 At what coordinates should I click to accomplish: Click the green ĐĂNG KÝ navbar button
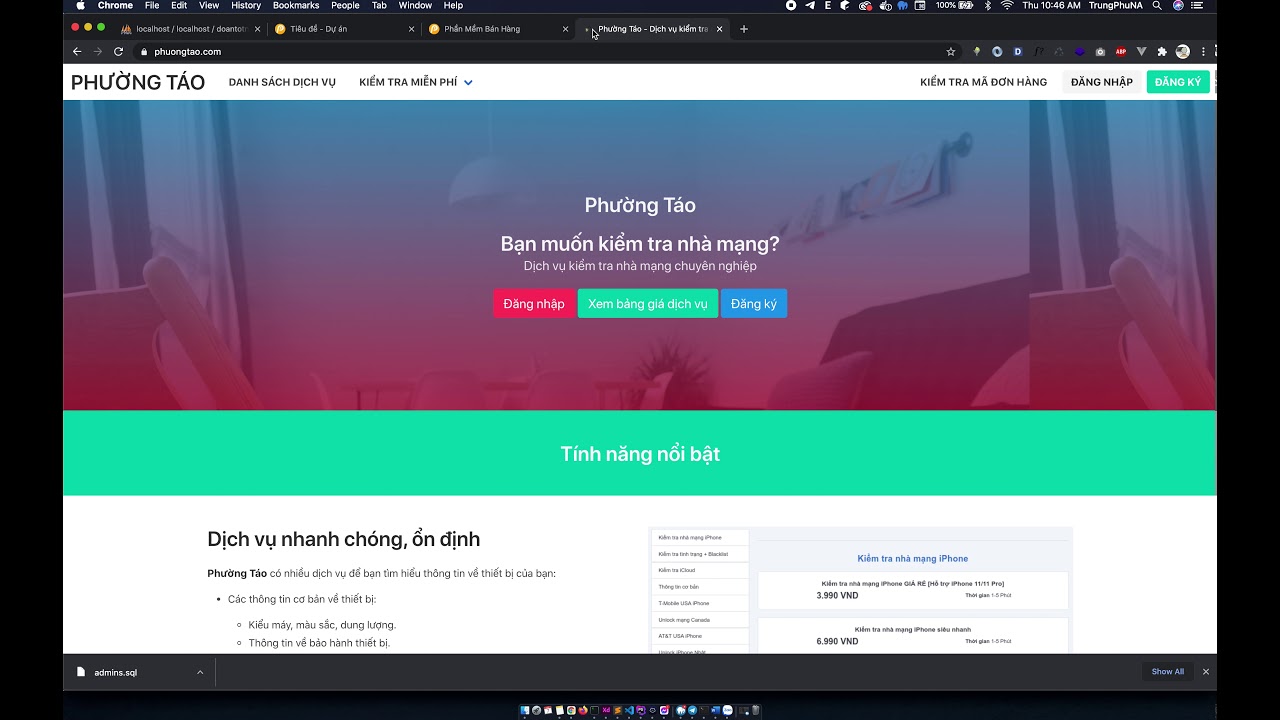(x=1178, y=82)
